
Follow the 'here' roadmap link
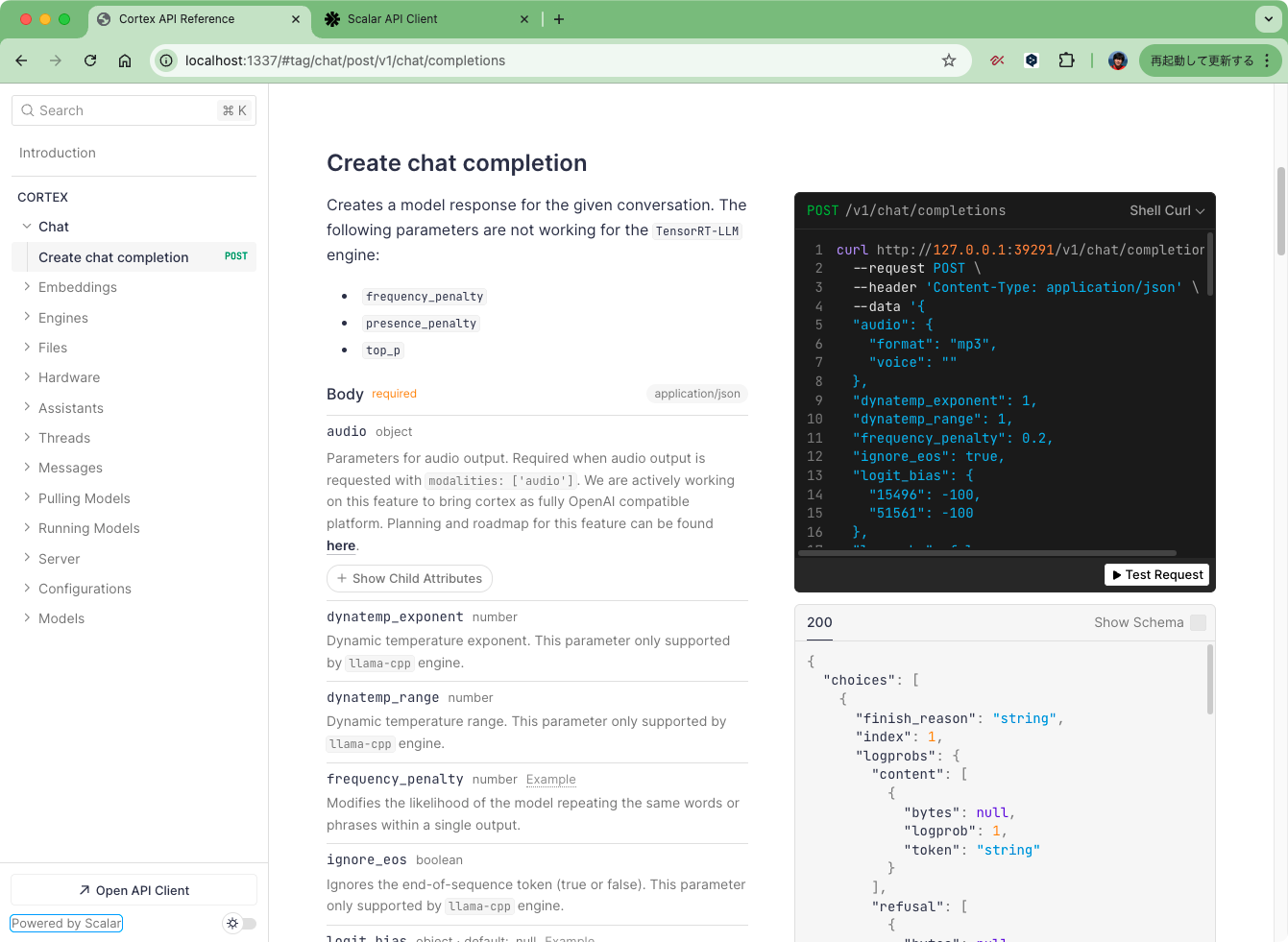pos(341,545)
